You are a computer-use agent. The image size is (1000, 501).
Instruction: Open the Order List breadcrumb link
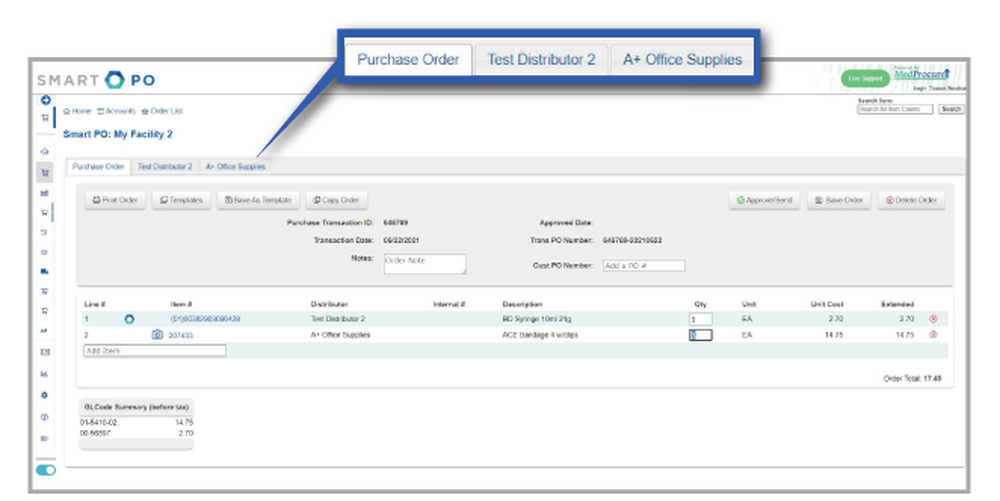pos(163,111)
